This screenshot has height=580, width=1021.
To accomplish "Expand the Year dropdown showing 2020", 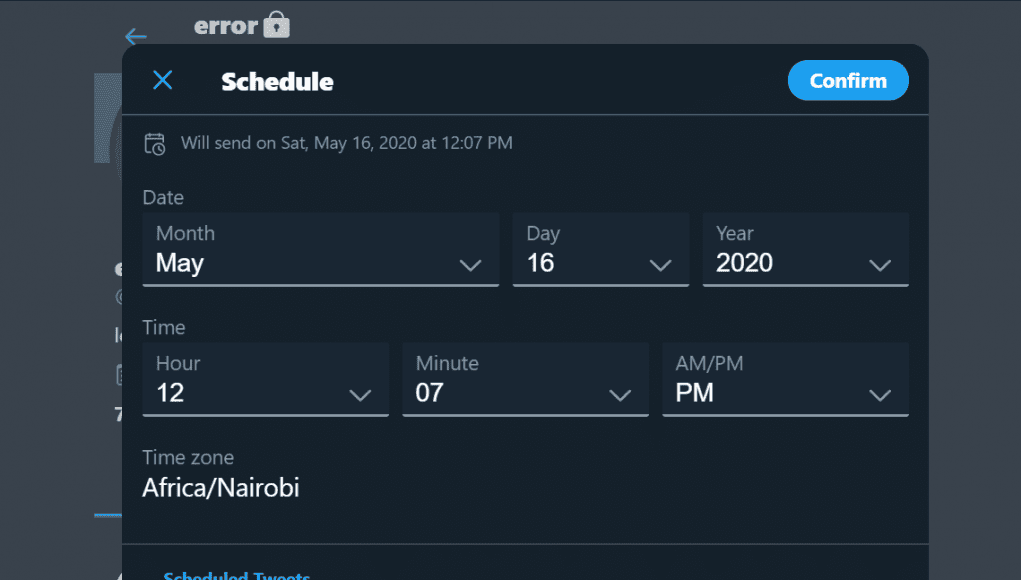I will (x=805, y=250).
